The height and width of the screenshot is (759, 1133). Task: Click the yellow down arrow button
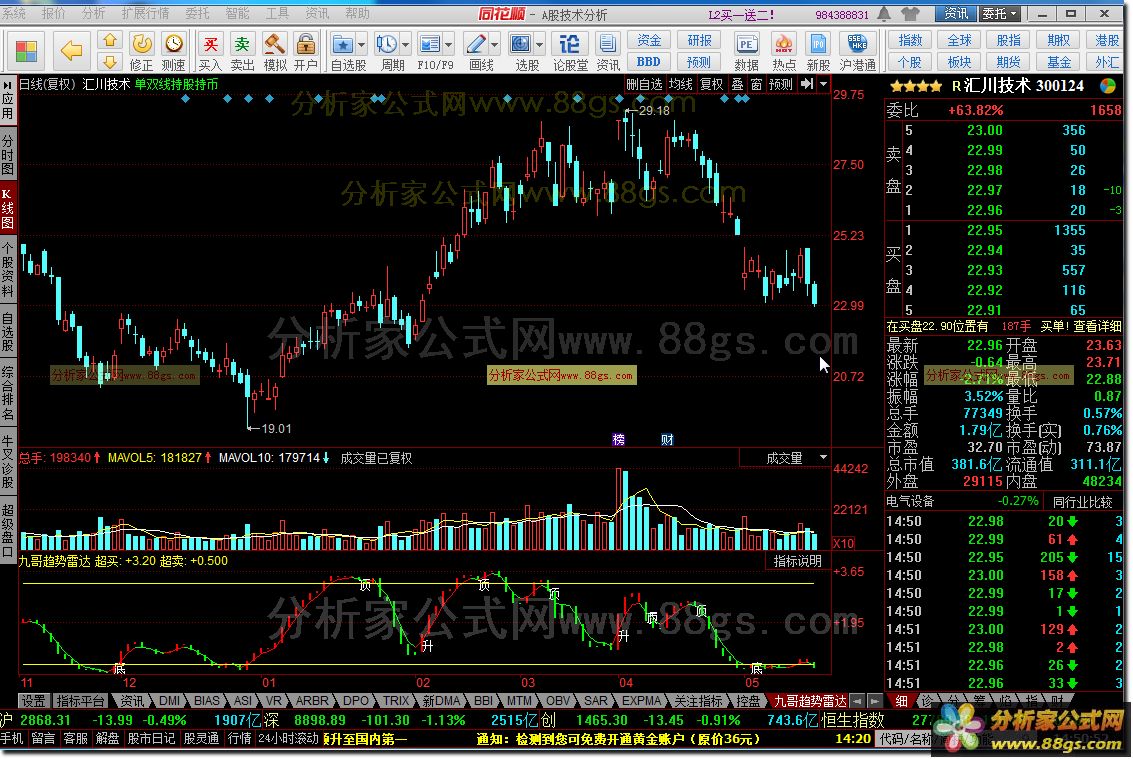click(110, 61)
